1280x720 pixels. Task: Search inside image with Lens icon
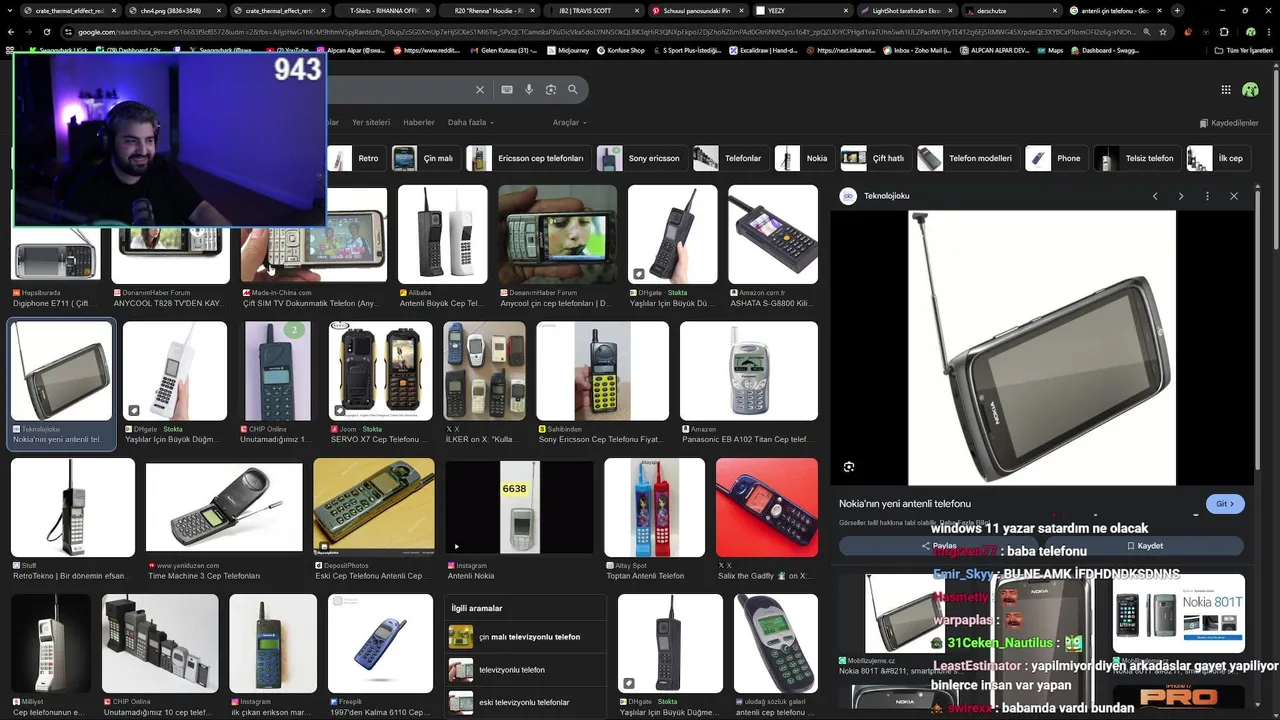(x=849, y=467)
